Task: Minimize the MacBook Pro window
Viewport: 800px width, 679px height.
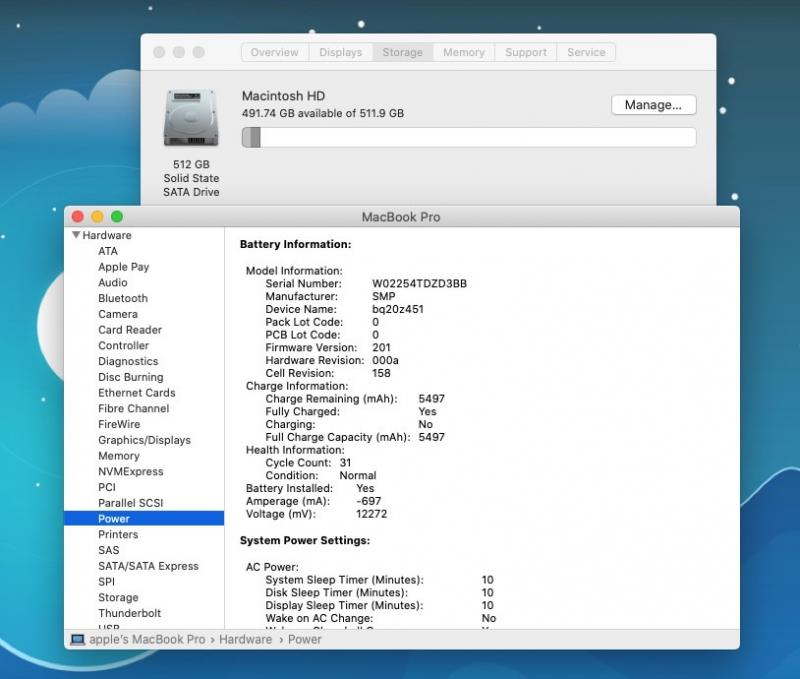Action: click(x=97, y=217)
